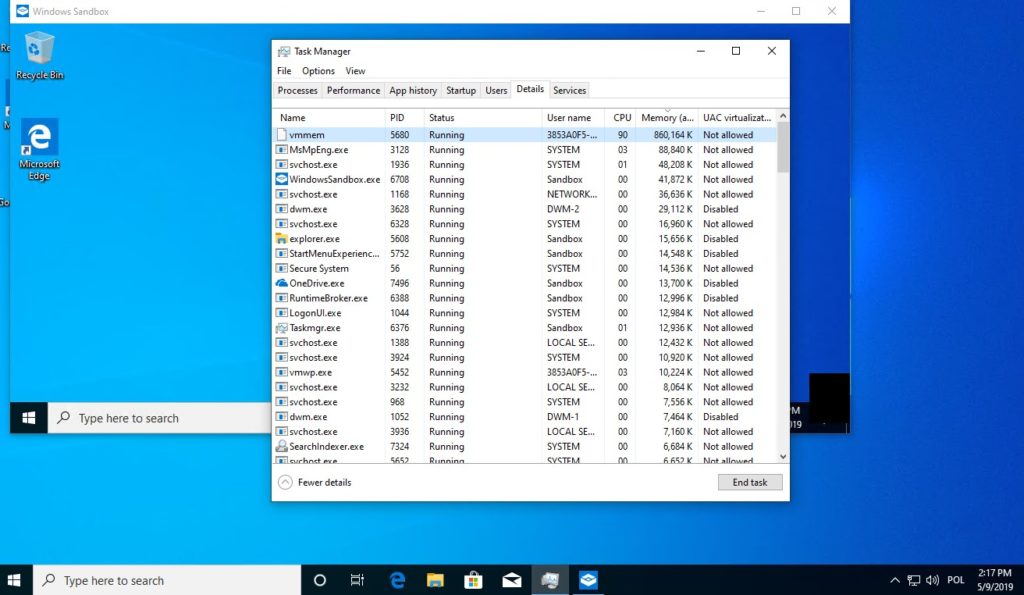
Task: Switch to Task Manager taskbar icon
Action: pyautogui.click(x=550, y=580)
